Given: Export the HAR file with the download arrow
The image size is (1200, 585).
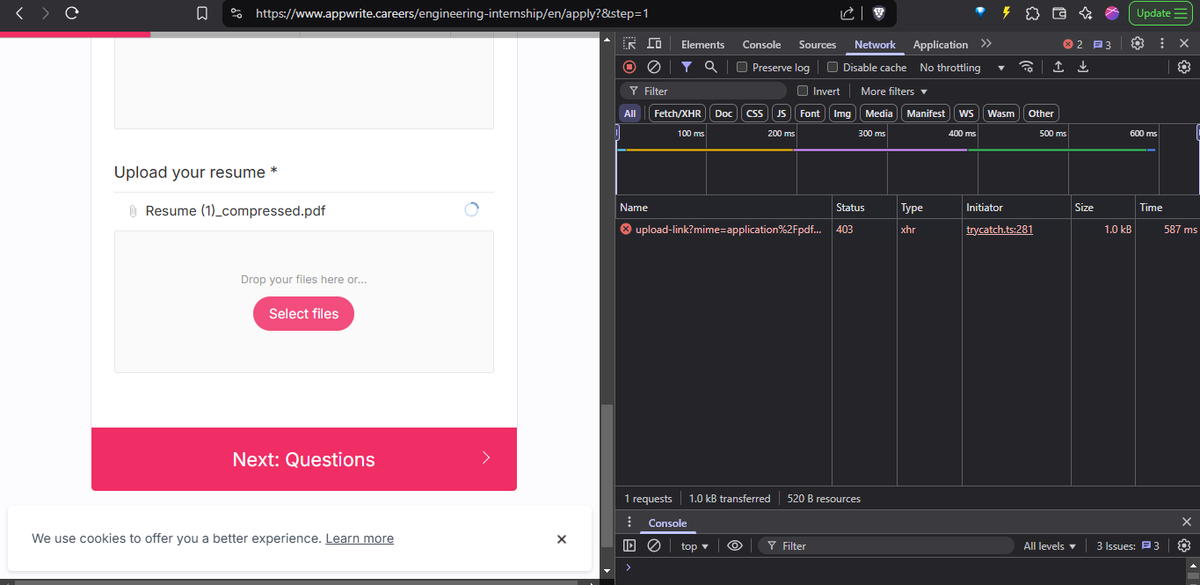Looking at the screenshot, I should click(x=1082, y=67).
